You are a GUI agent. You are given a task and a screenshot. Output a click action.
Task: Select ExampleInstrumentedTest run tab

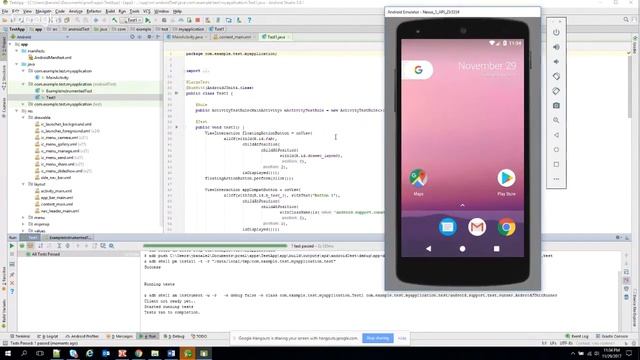69,237
